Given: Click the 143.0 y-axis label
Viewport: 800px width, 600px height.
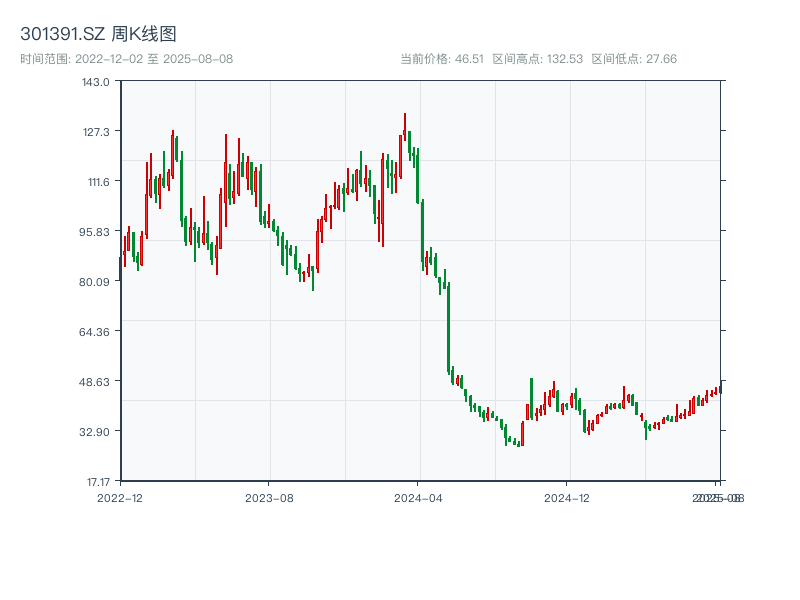Looking at the screenshot, I should click(95, 81).
